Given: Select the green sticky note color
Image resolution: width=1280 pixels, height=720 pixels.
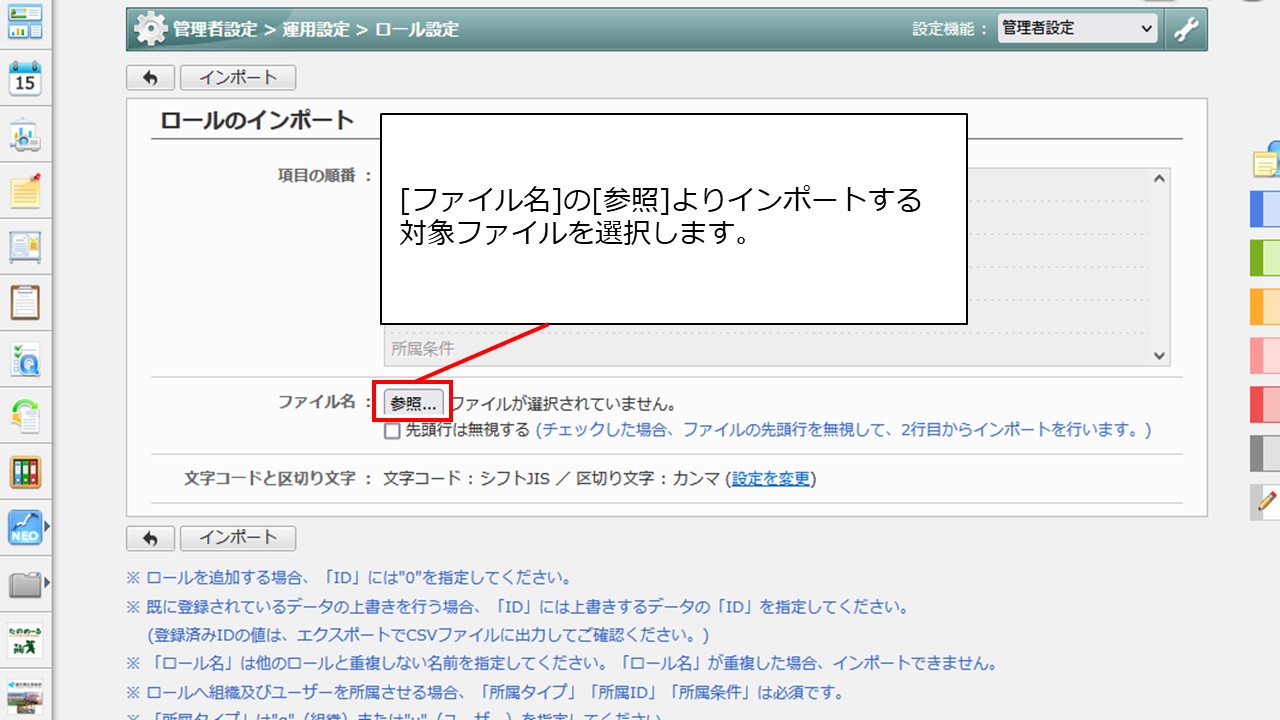Looking at the screenshot, I should [x=1265, y=258].
